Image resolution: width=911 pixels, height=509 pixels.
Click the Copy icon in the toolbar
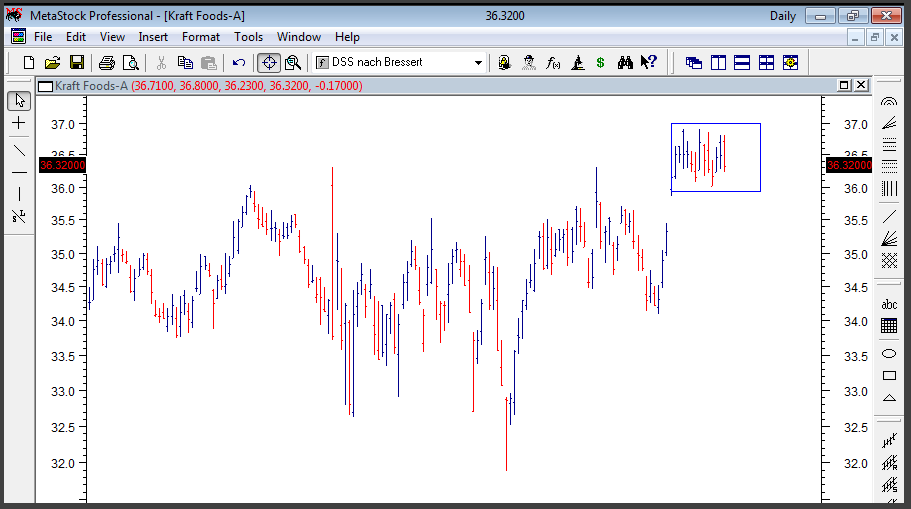point(185,63)
